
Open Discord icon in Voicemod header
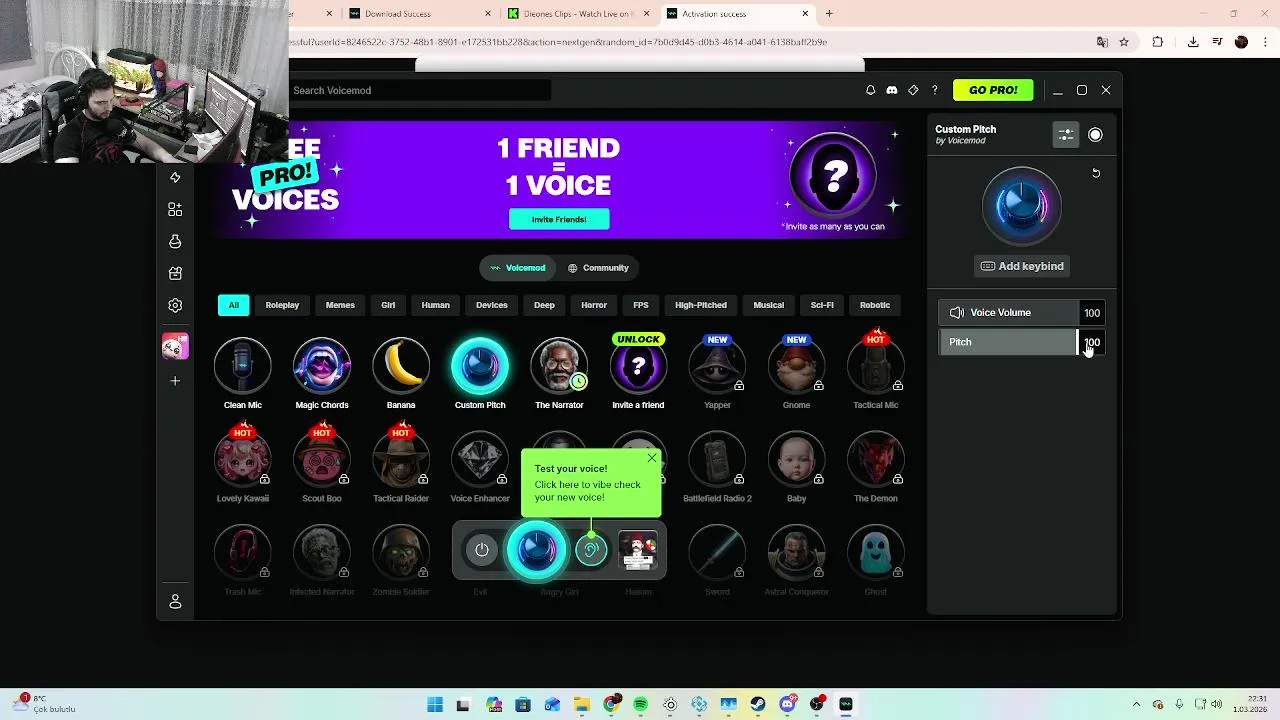coord(892,90)
